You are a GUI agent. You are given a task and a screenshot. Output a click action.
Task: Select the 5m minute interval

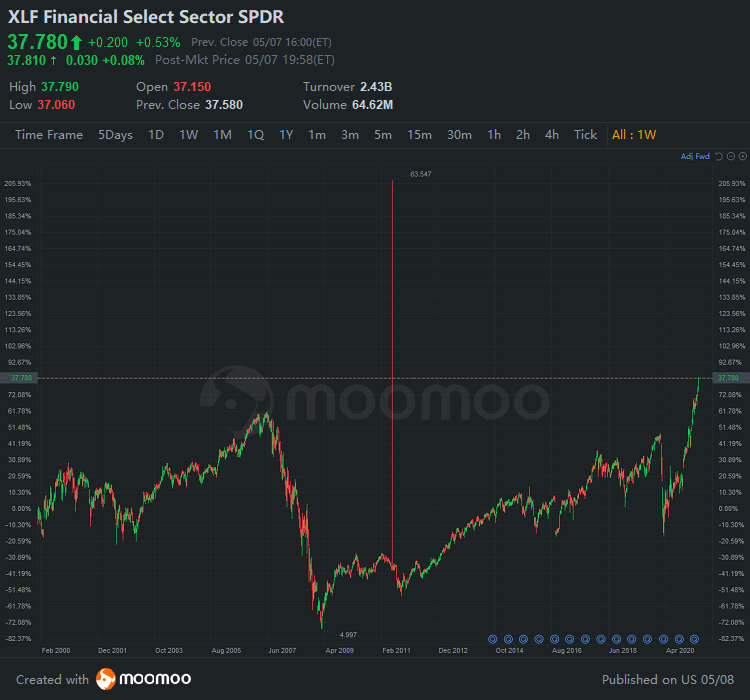383,135
